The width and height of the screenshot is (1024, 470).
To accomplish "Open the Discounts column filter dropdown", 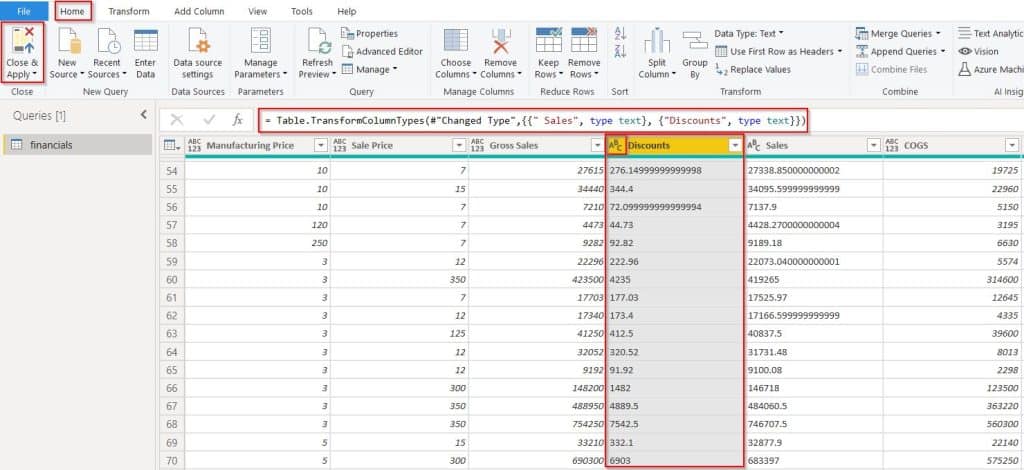I will point(735,146).
